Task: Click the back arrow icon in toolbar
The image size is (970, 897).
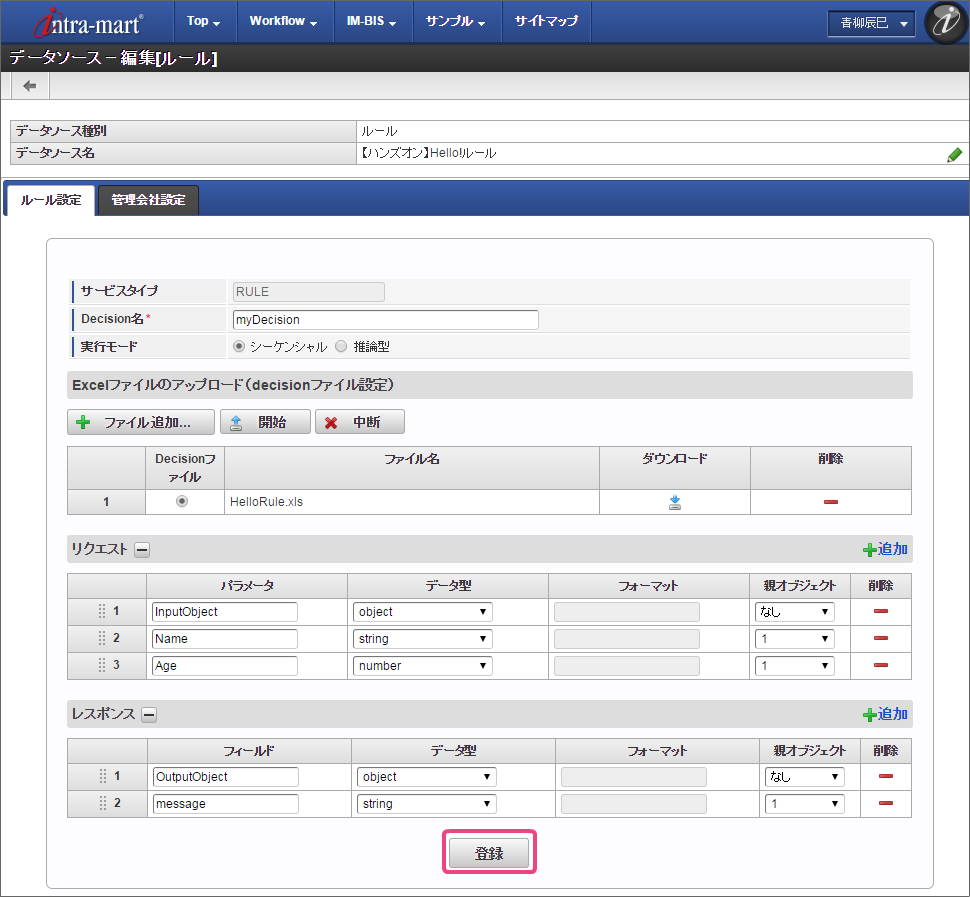Action: 30,86
